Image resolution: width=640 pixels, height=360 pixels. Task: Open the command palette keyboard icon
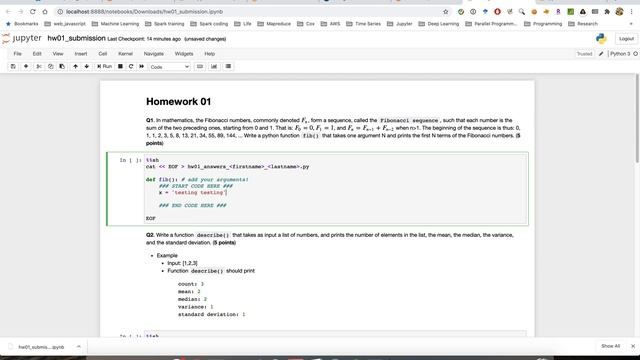(x=200, y=67)
